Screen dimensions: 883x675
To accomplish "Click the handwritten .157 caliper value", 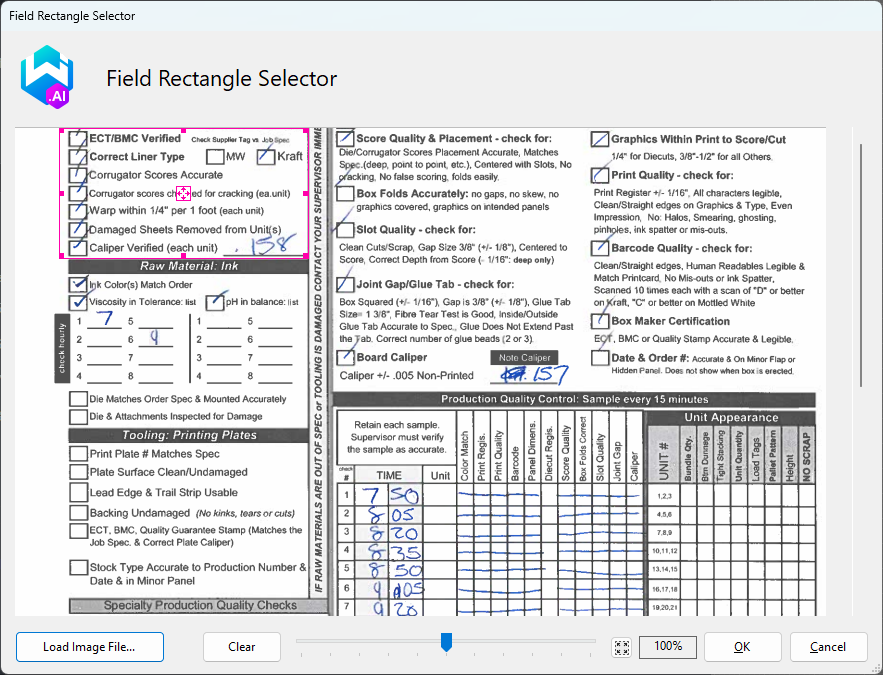I will (536, 374).
